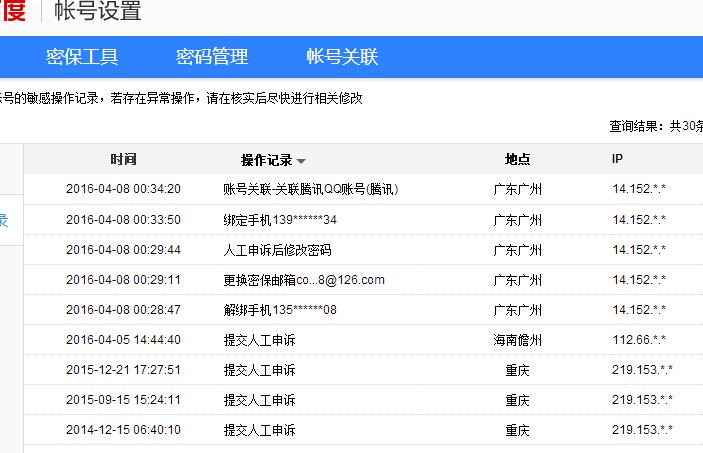The width and height of the screenshot is (703, 453).
Task: Select the 提交人工申诉 entry from 海南儋州
Action: point(259,340)
